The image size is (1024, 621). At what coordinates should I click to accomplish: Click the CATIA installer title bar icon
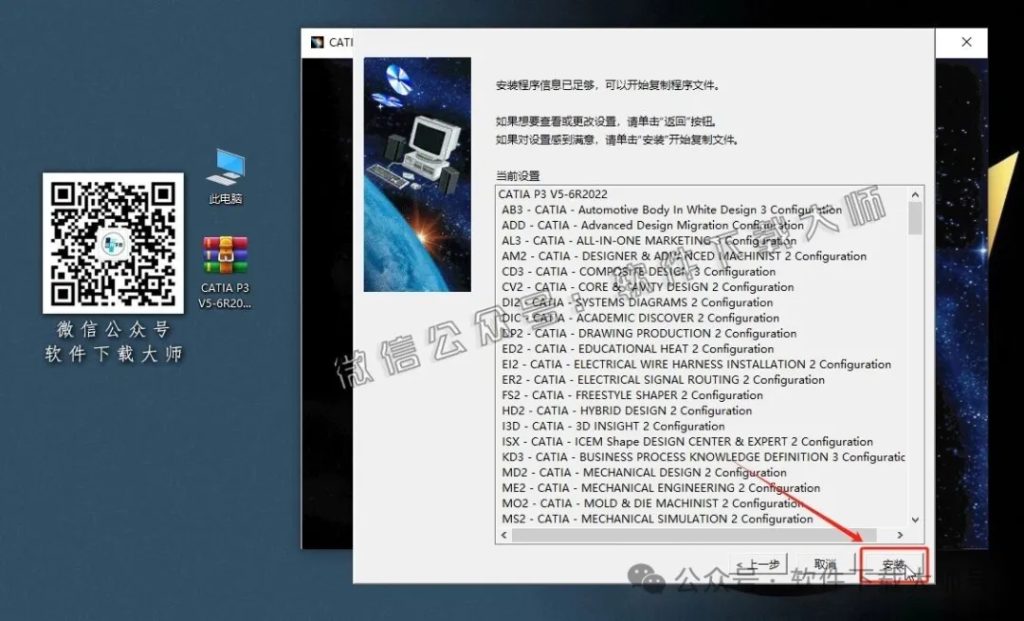coord(318,42)
